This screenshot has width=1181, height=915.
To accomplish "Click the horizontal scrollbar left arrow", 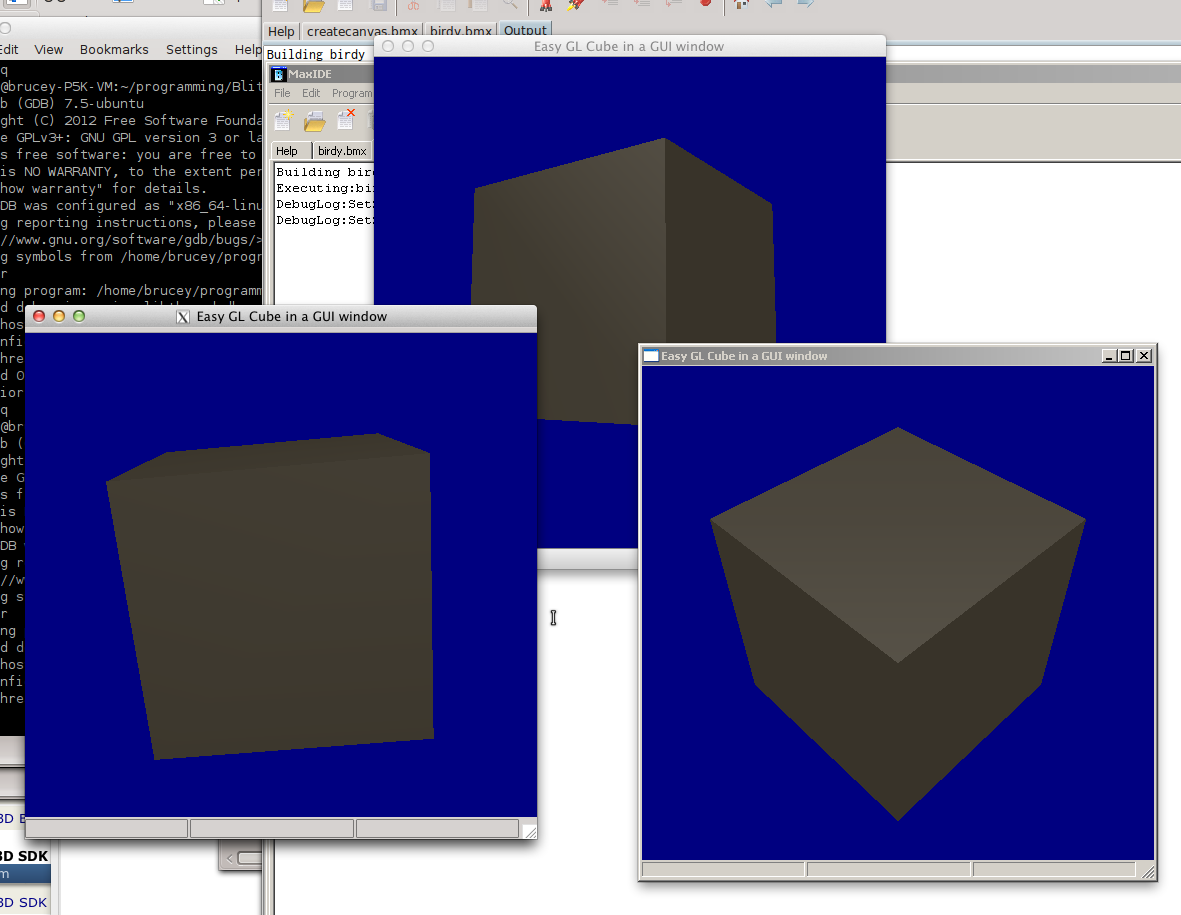I will [231, 858].
